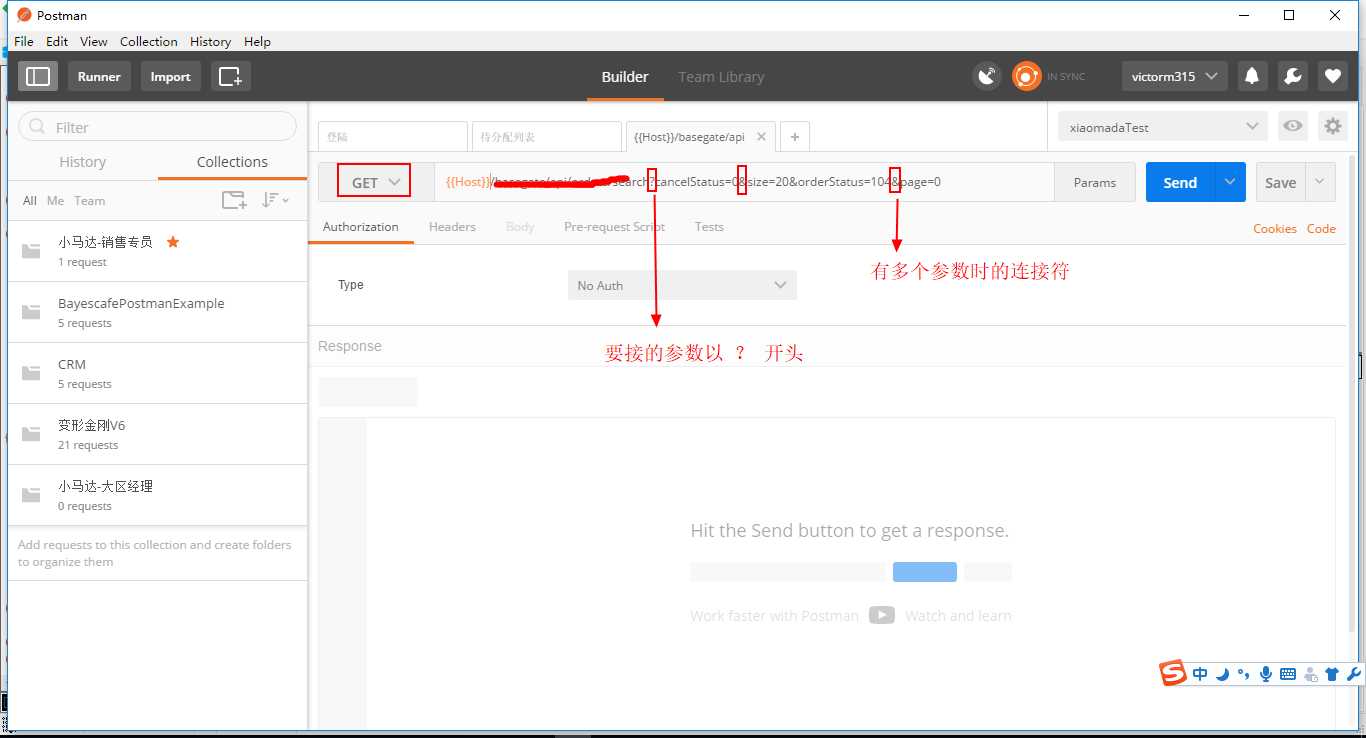The height and width of the screenshot is (738, 1366).
Task: Open the xiaomadaTest environment dropdown
Action: click(x=1163, y=126)
